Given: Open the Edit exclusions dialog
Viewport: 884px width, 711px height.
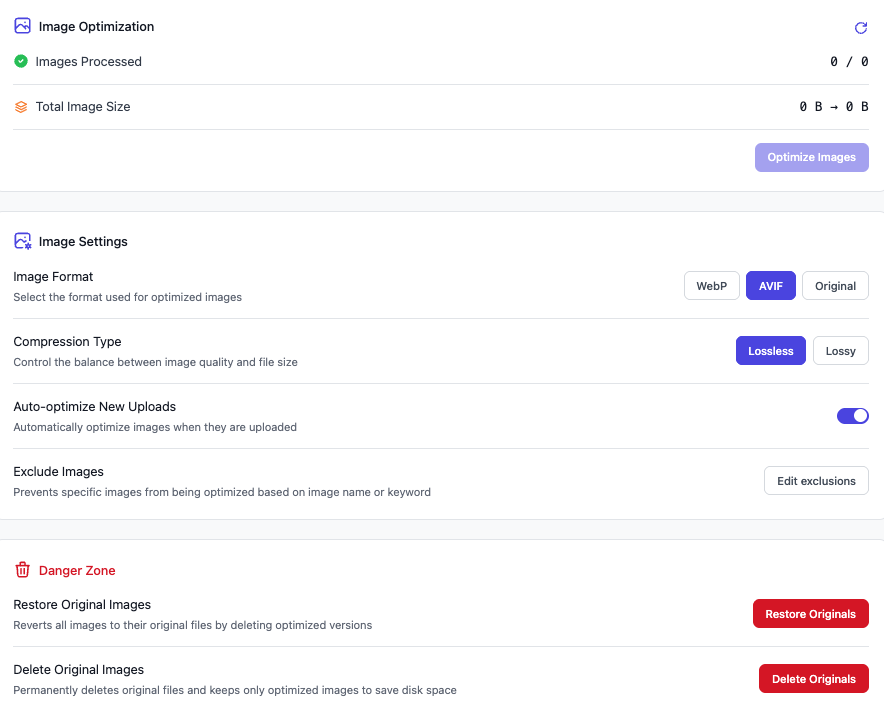Looking at the screenshot, I should pos(816,481).
